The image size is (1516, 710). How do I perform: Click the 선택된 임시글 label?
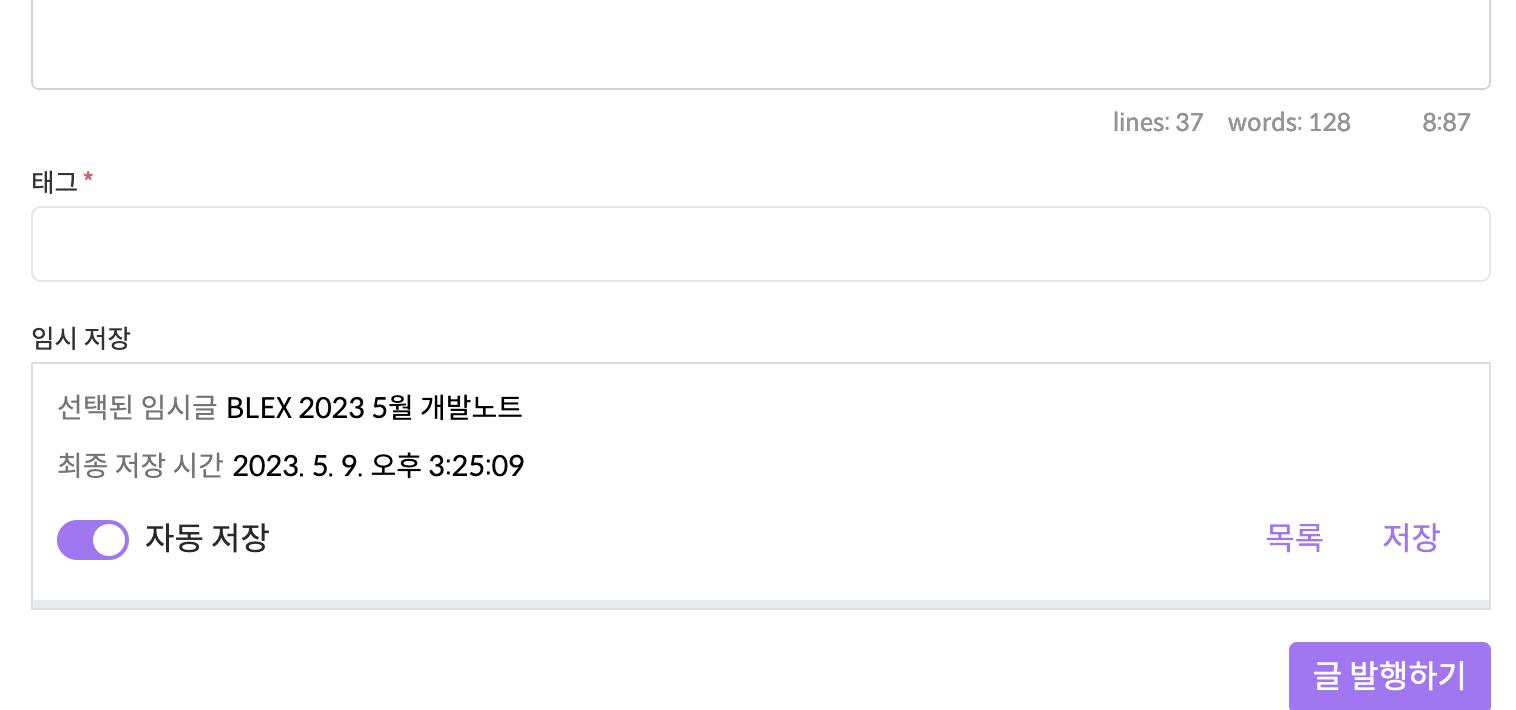pos(137,408)
